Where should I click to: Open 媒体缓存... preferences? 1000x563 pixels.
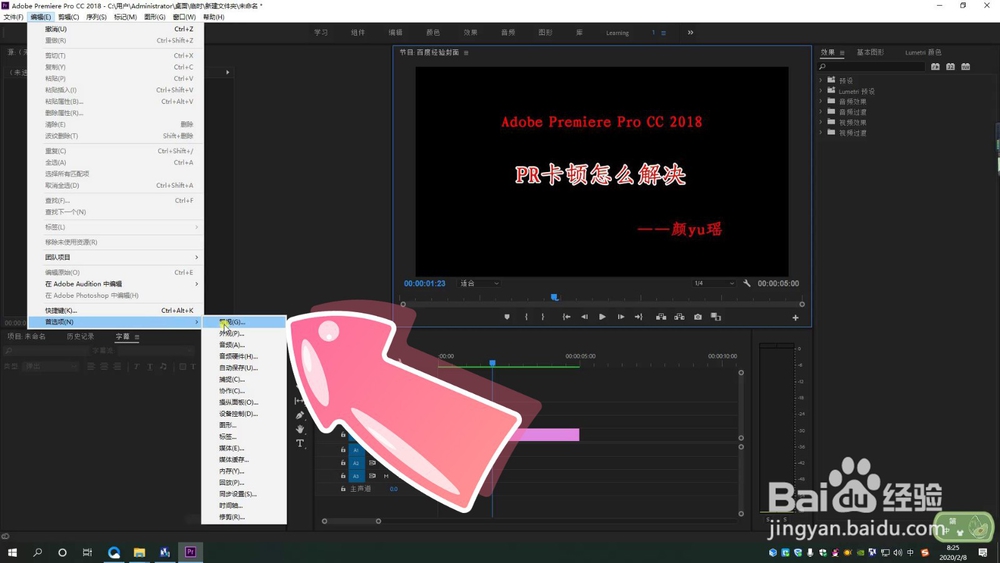(x=244, y=460)
